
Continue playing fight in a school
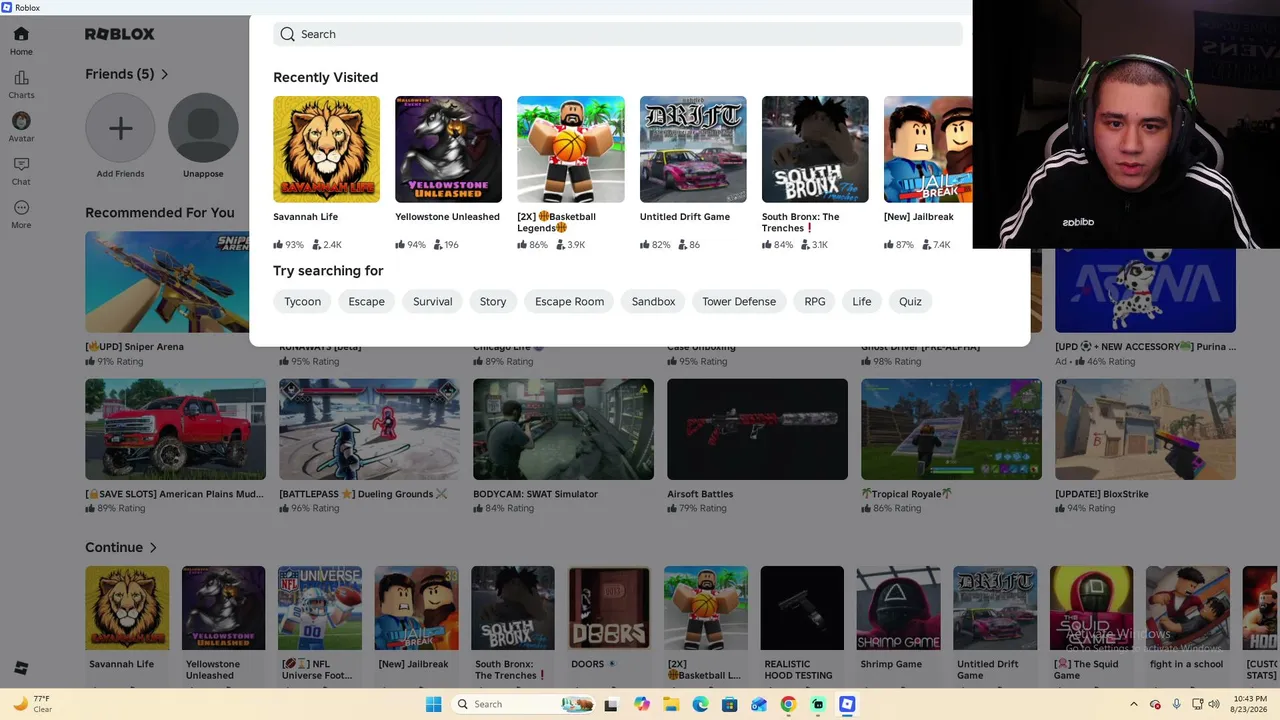[1188, 608]
